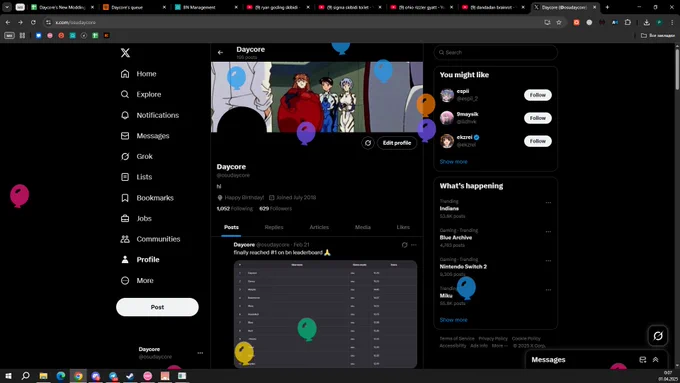The height and width of the screenshot is (383, 680).
Task: Open the floating Grok button
Action: coord(658,336)
